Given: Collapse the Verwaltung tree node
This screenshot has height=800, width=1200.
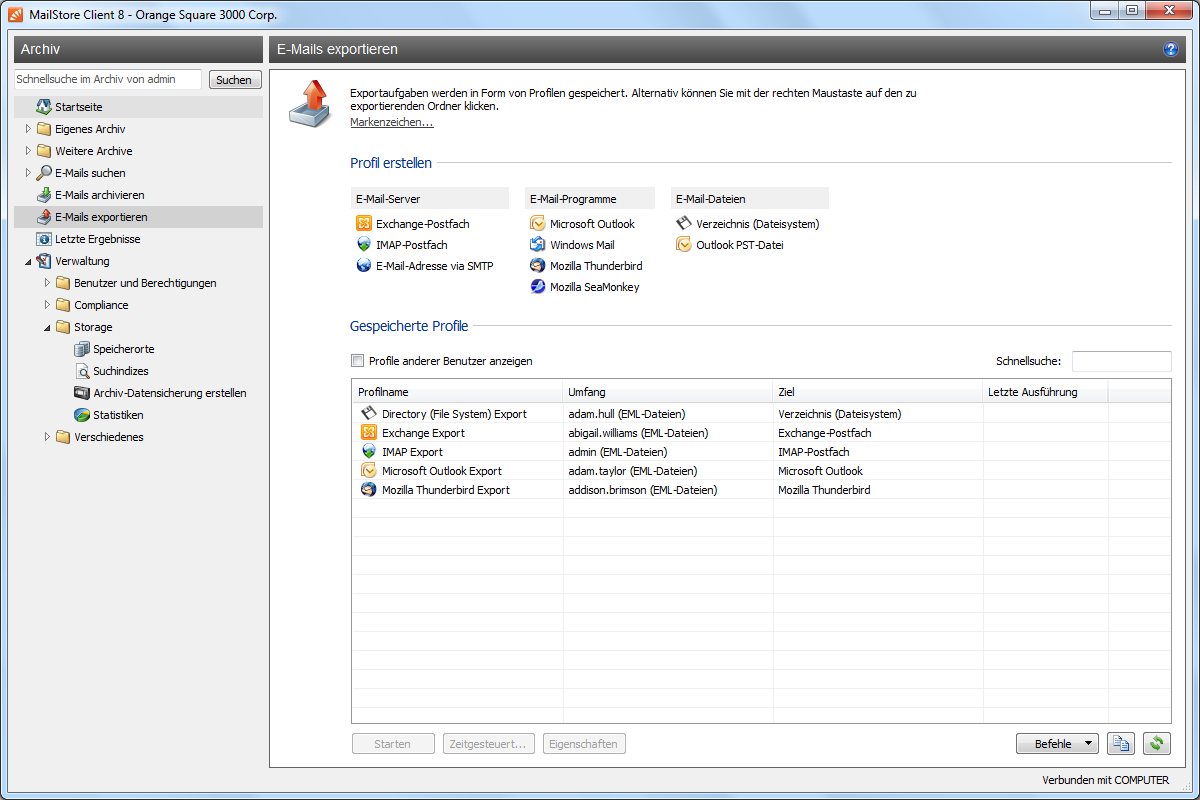Looking at the screenshot, I should 29,261.
